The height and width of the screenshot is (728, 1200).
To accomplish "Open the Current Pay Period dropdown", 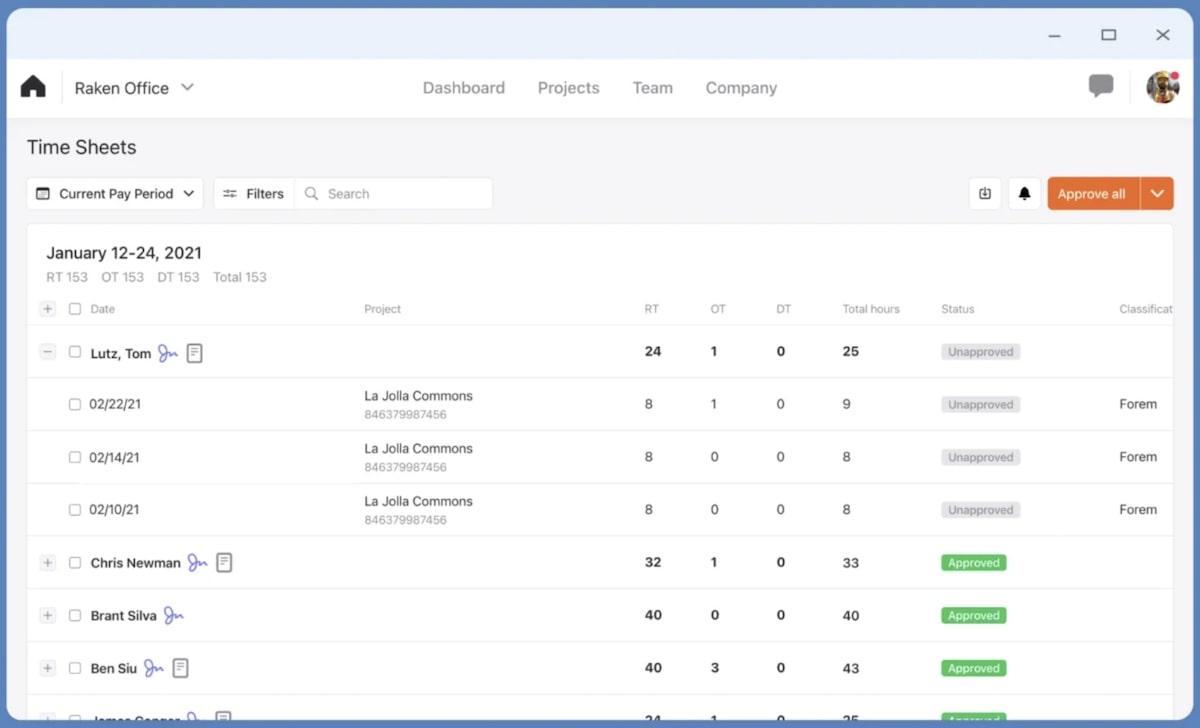I will (x=115, y=194).
